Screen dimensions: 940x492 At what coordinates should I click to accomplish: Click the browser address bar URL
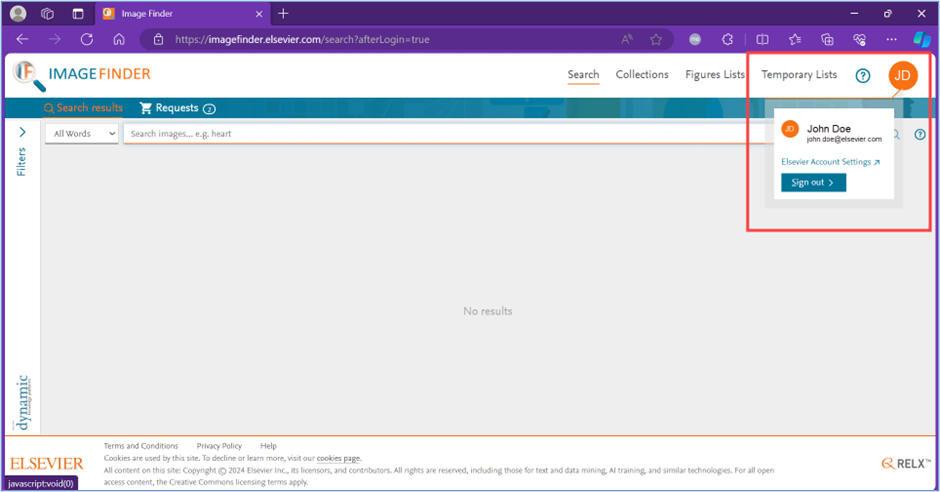tap(302, 40)
